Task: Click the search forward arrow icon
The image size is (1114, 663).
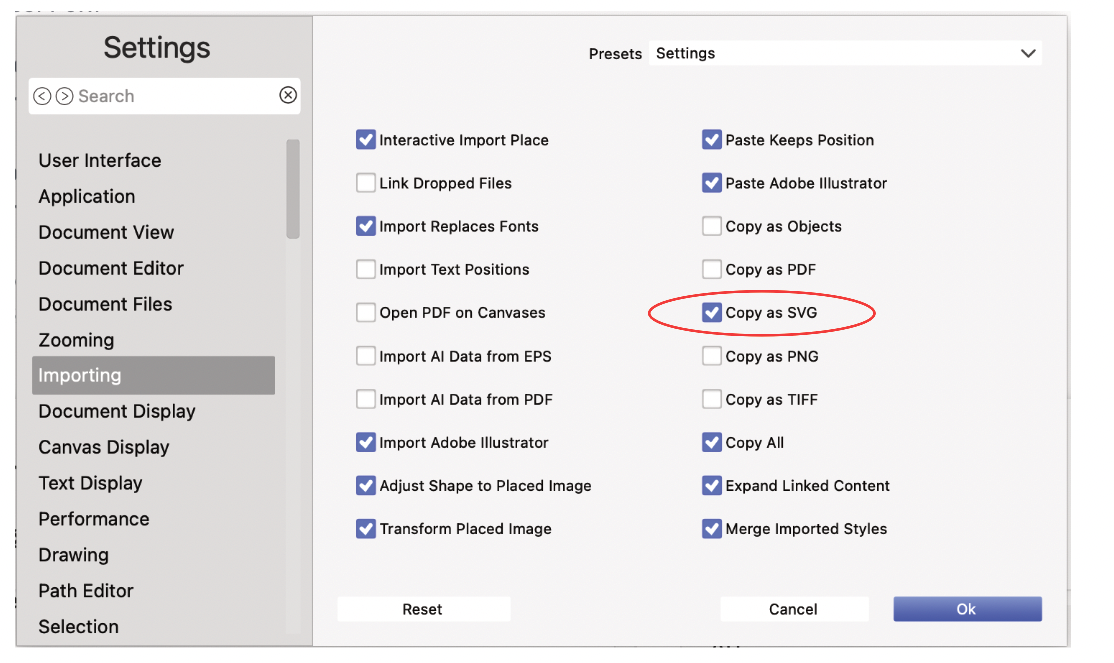Action: [x=64, y=96]
